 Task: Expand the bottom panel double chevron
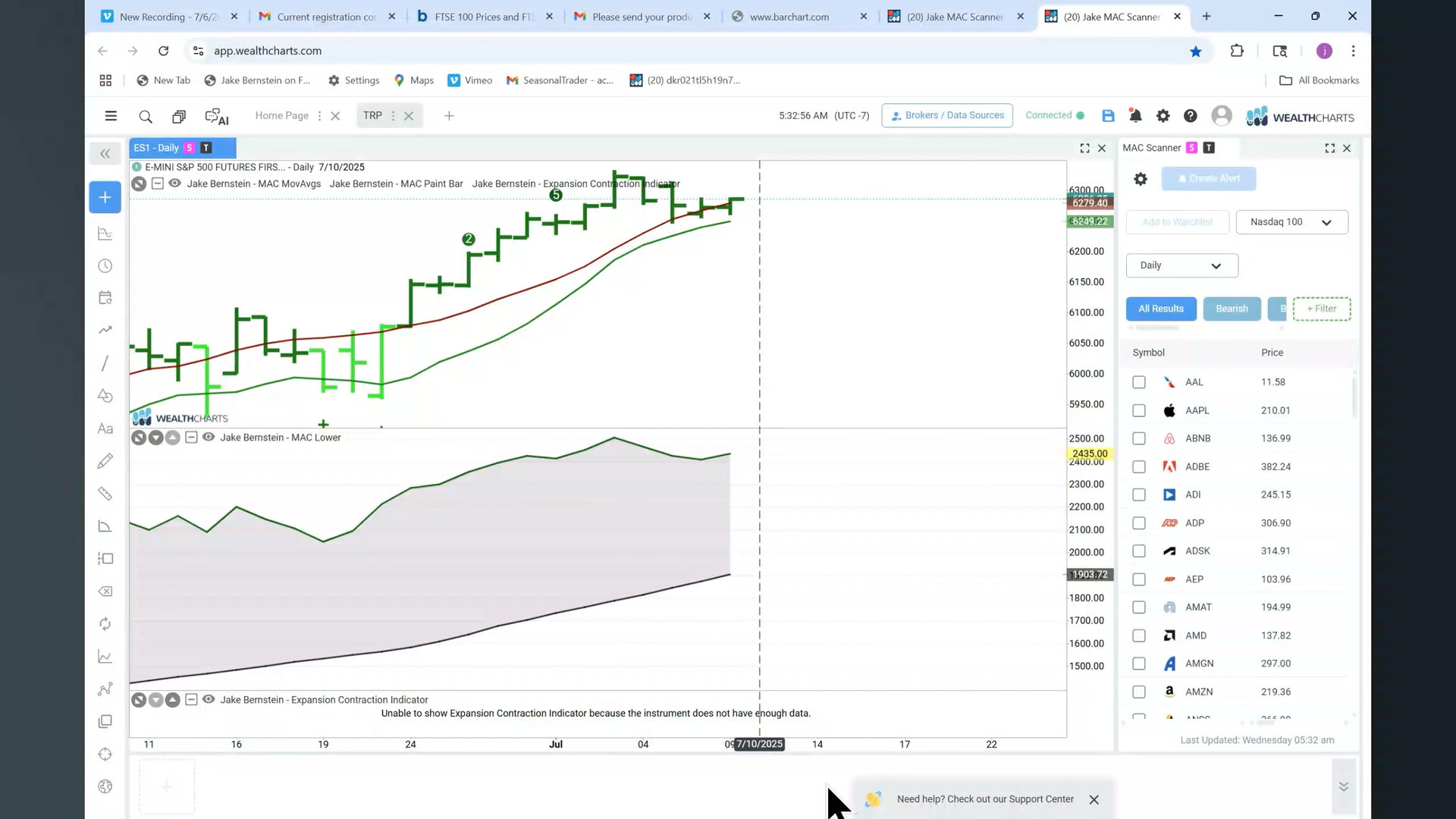point(1343,786)
